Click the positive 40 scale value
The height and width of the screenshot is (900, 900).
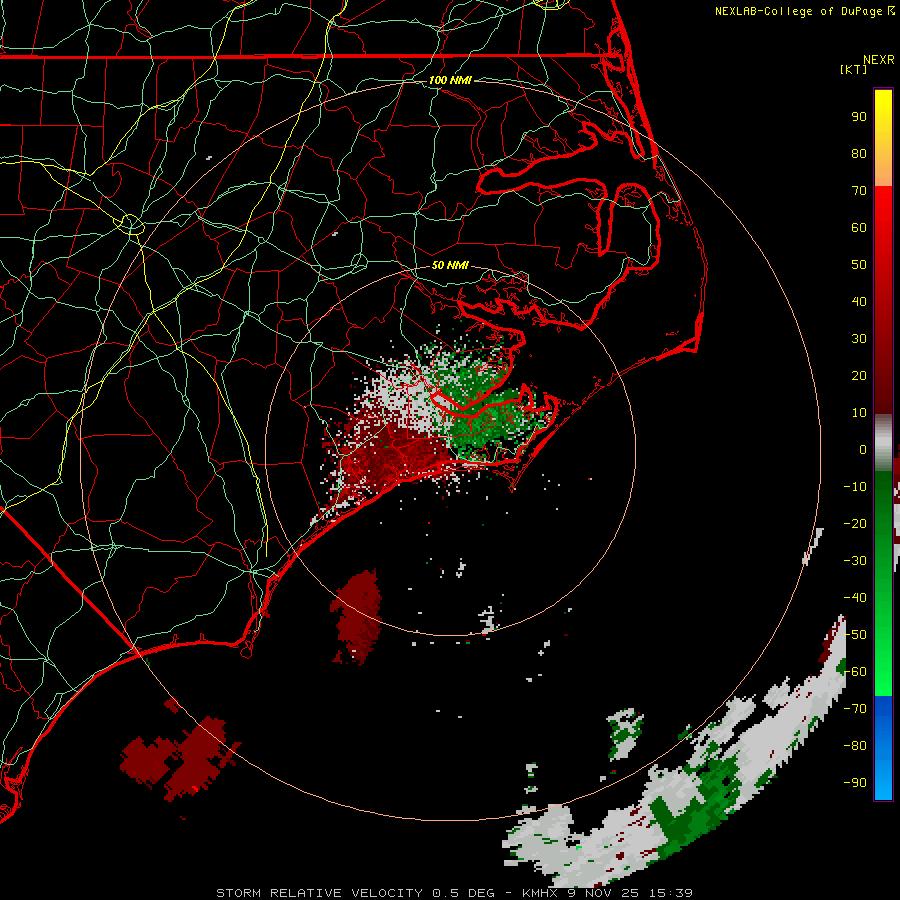click(x=859, y=302)
